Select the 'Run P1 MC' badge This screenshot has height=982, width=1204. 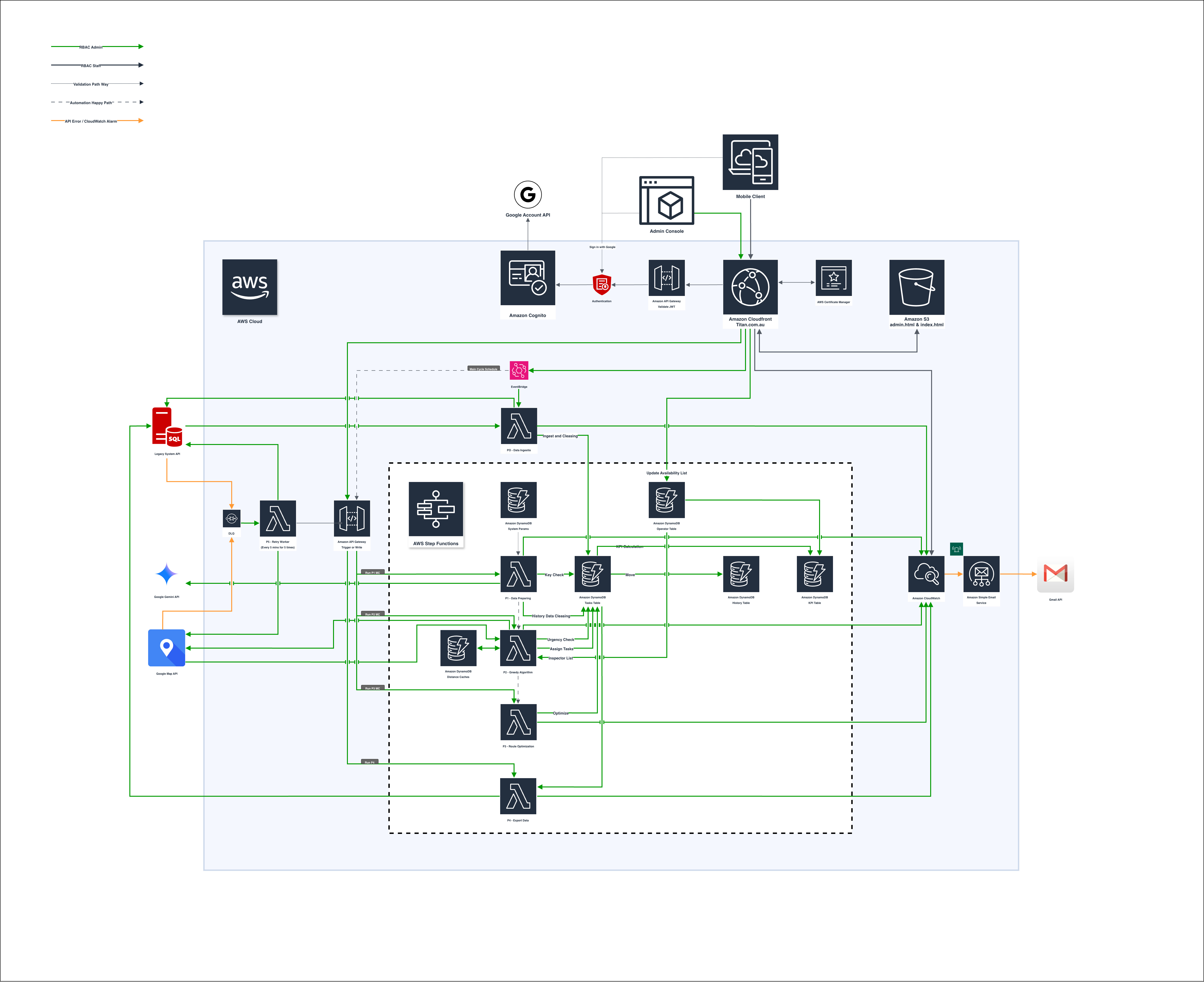(x=373, y=572)
